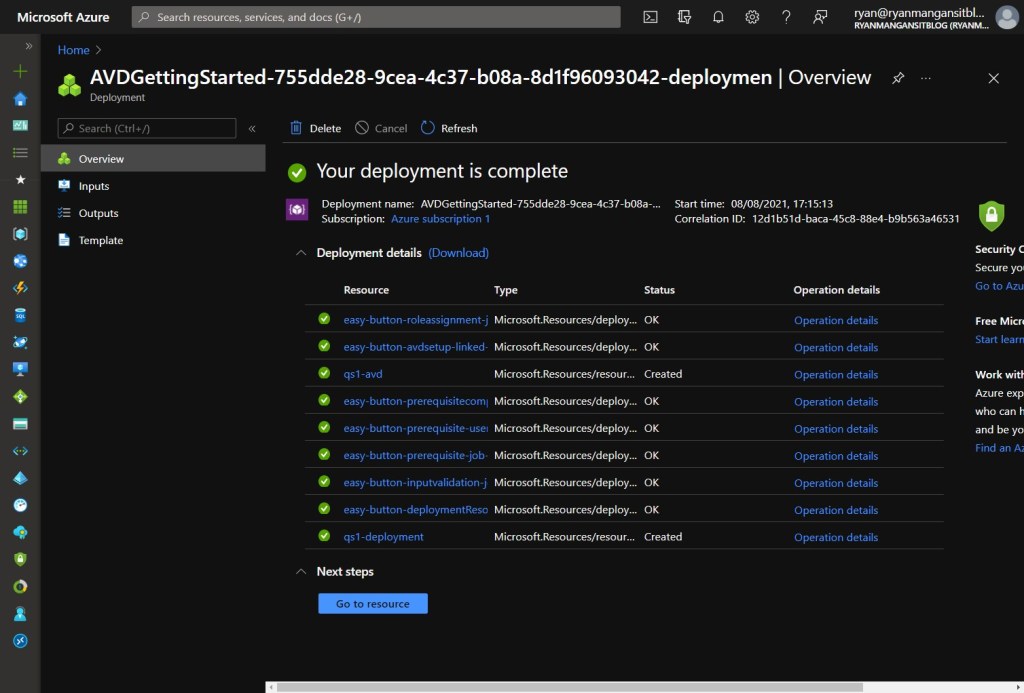1024x693 pixels.
Task: Open Cost Management icon in sidebar
Action: point(20,587)
